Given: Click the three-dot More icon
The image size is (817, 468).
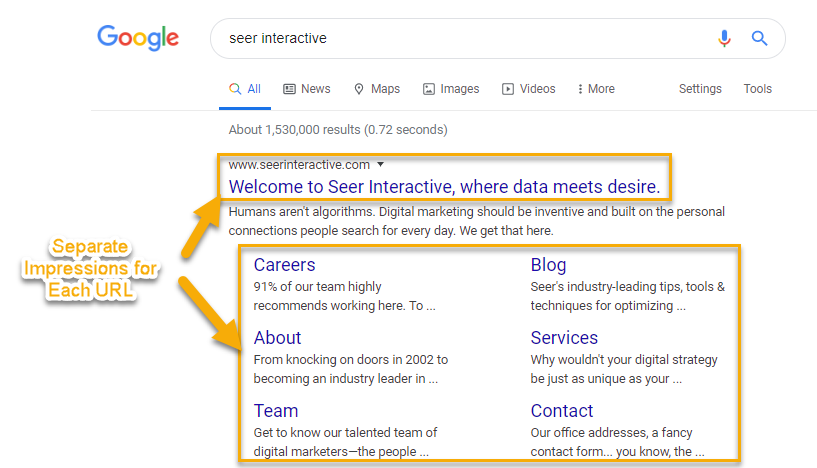Looking at the screenshot, I should [x=580, y=89].
